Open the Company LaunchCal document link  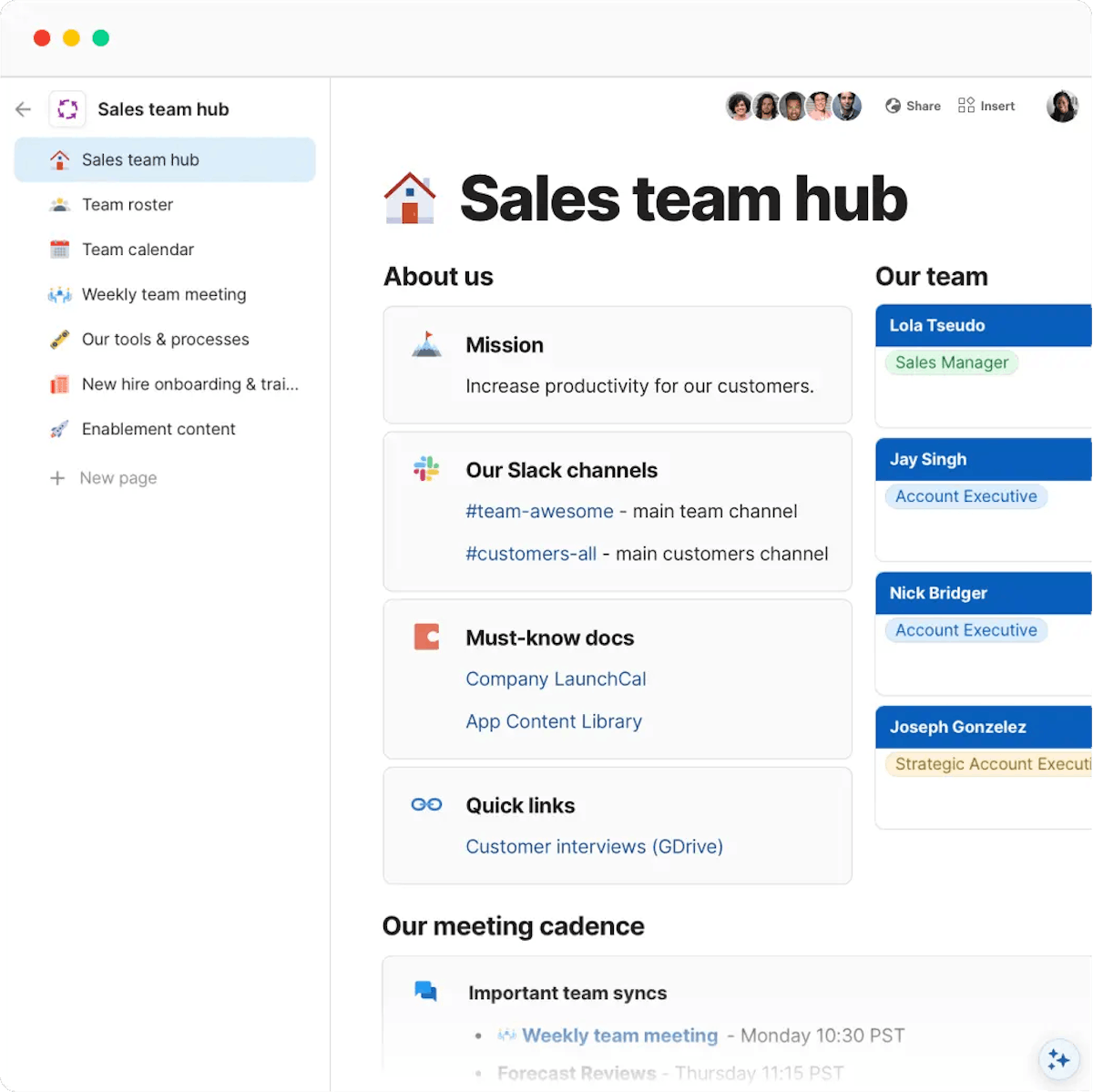coord(556,679)
